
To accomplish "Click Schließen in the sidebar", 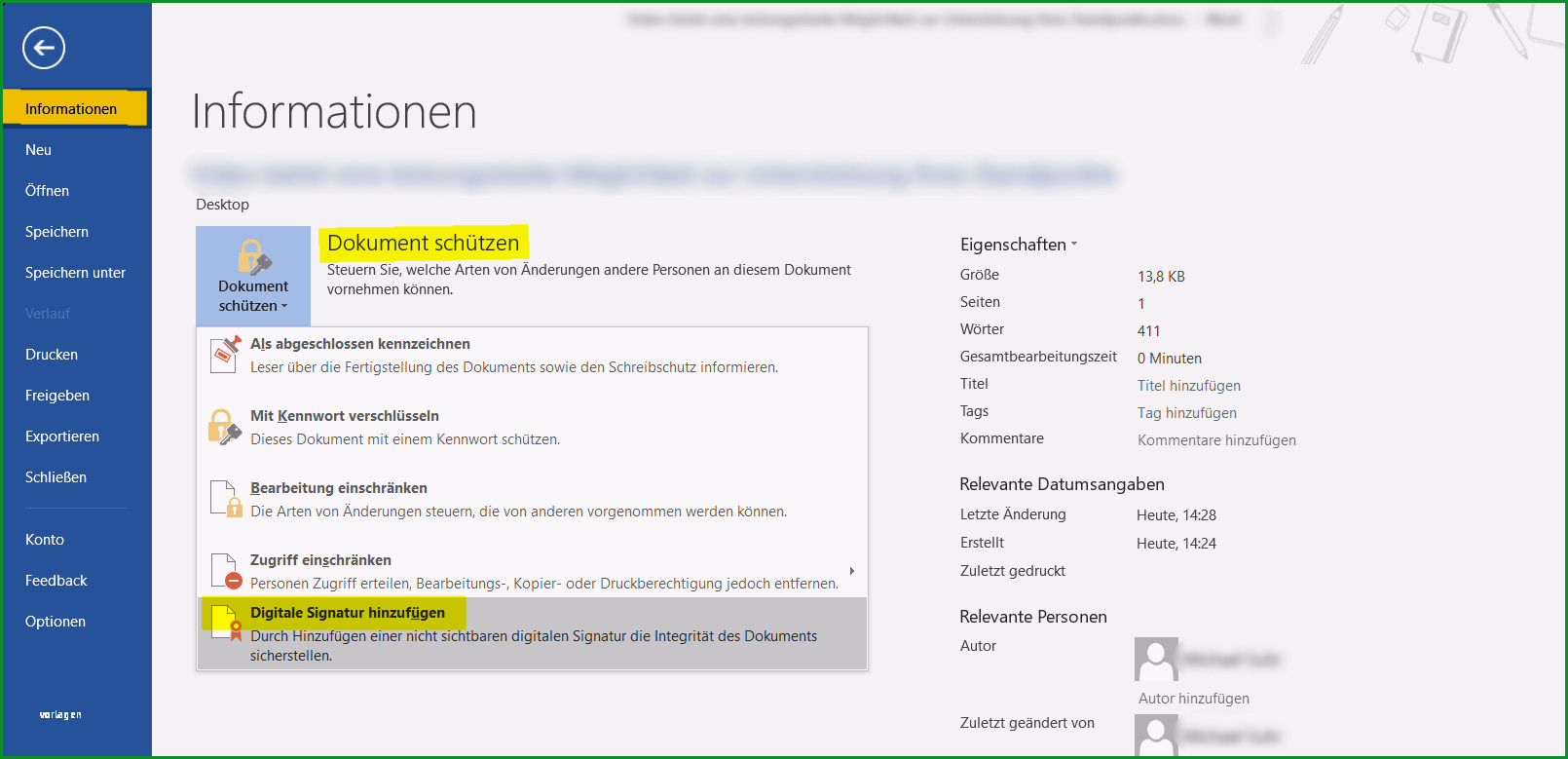I will (x=75, y=476).
